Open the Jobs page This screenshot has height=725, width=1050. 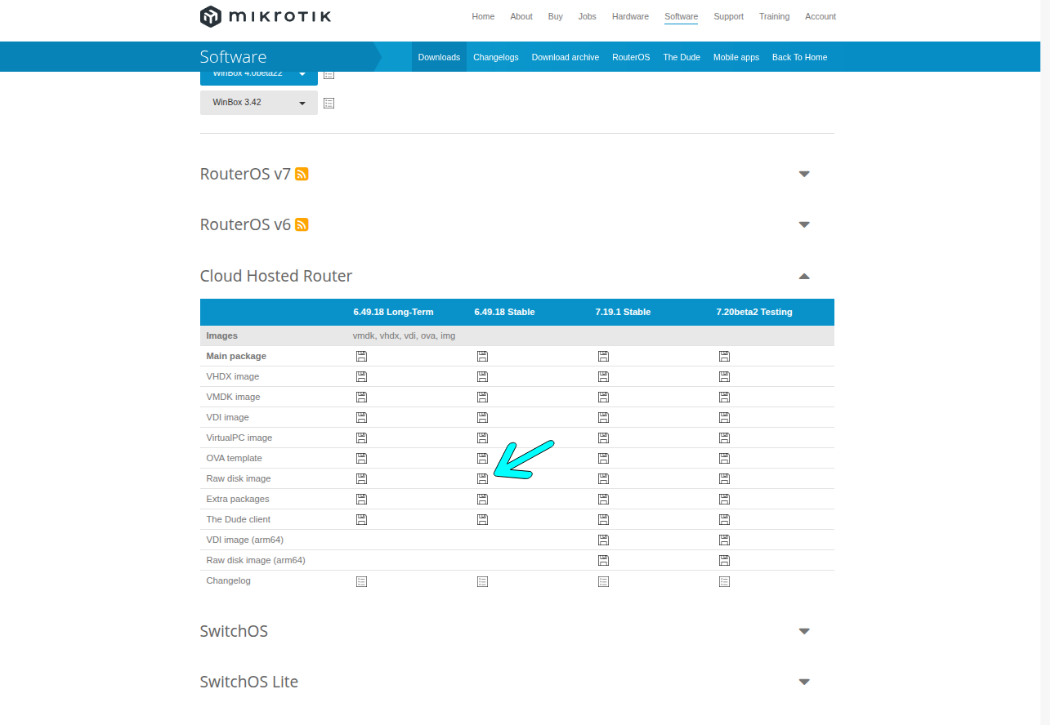pos(587,16)
